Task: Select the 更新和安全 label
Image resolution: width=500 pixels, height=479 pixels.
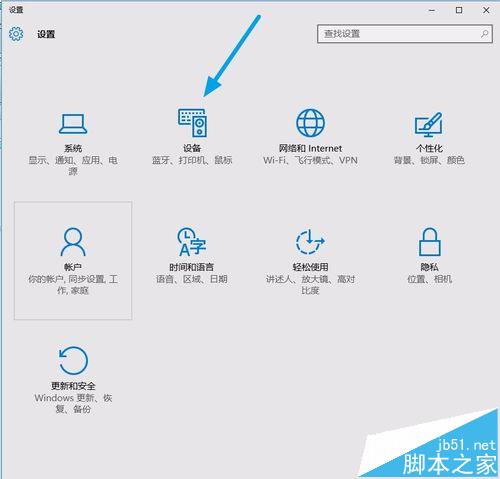Action: click(x=73, y=386)
